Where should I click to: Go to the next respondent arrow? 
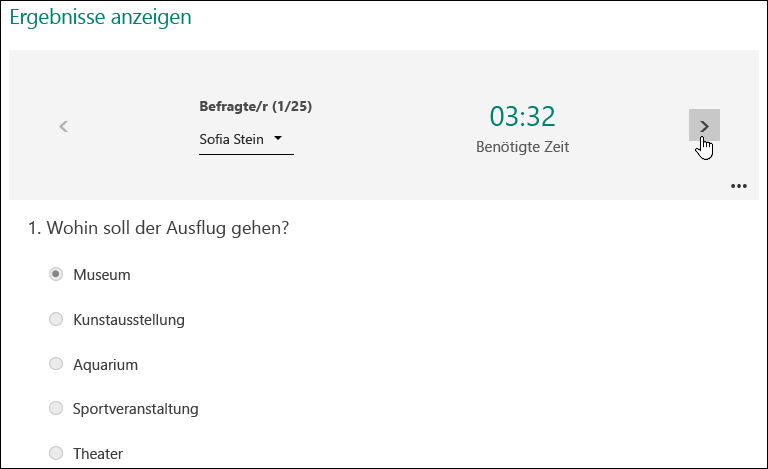tap(704, 125)
